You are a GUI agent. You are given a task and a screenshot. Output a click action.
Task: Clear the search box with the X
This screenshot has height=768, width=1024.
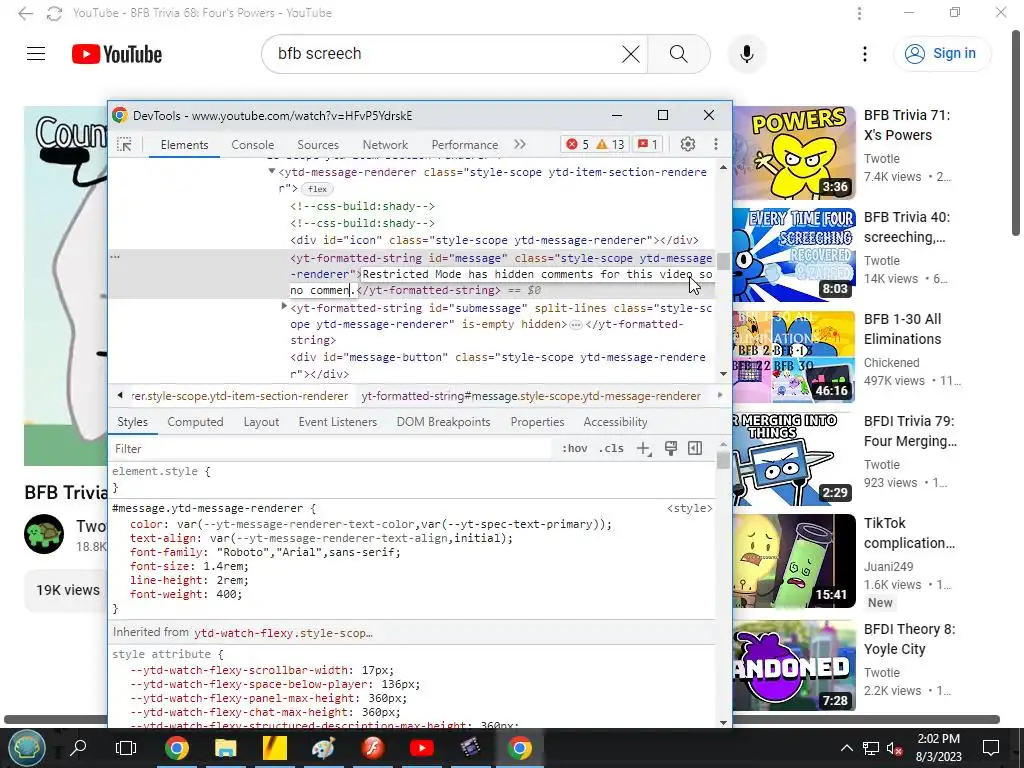click(x=630, y=54)
